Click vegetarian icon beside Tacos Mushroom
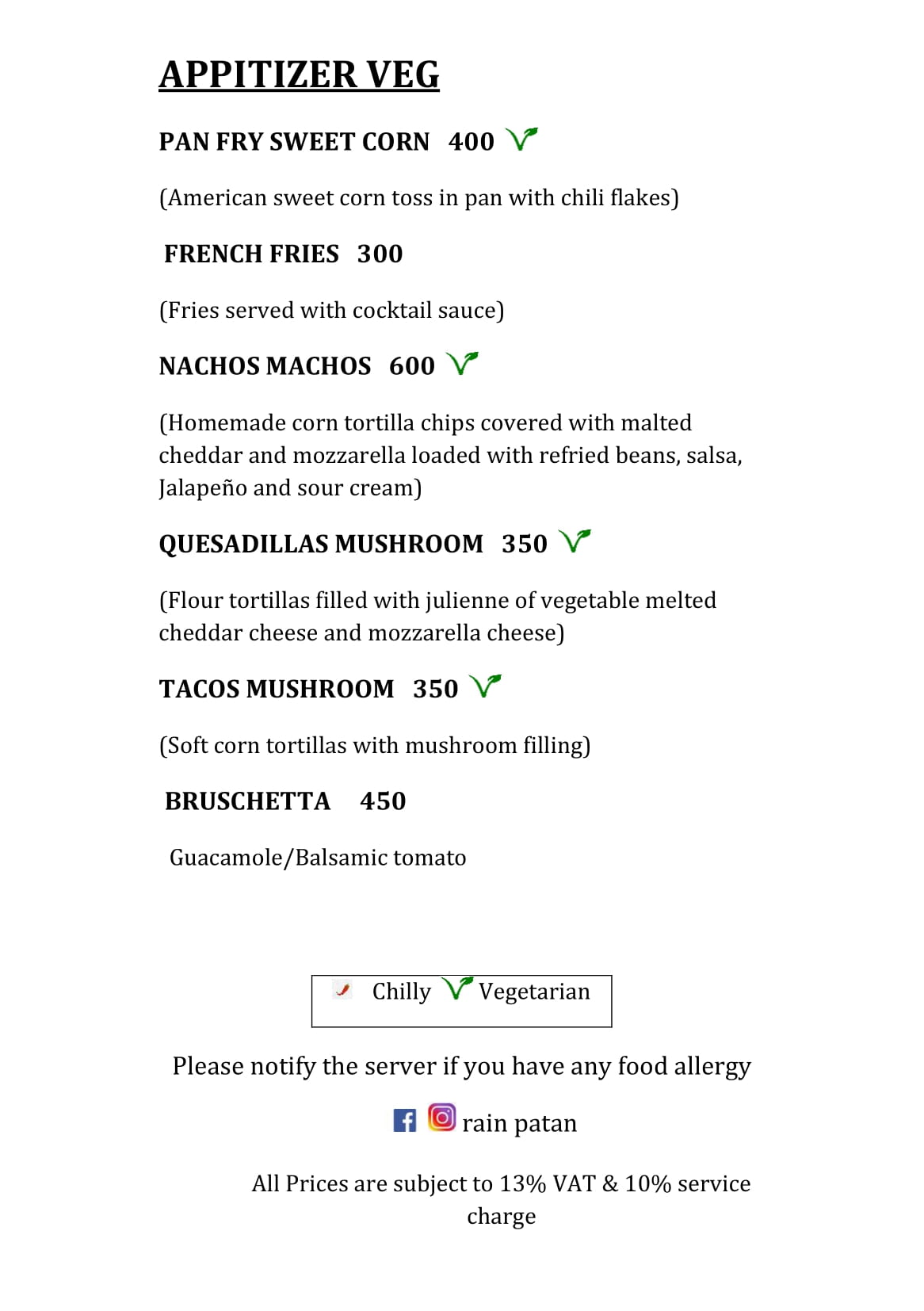The width and height of the screenshot is (924, 1311). (485, 686)
